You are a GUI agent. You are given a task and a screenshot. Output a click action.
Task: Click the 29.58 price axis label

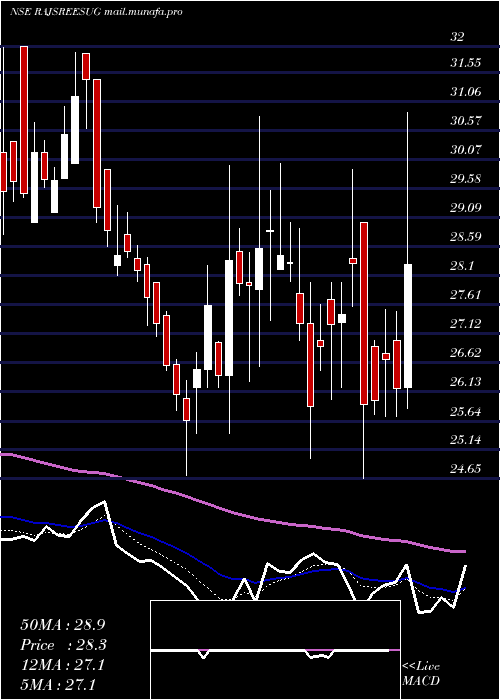coord(465,179)
